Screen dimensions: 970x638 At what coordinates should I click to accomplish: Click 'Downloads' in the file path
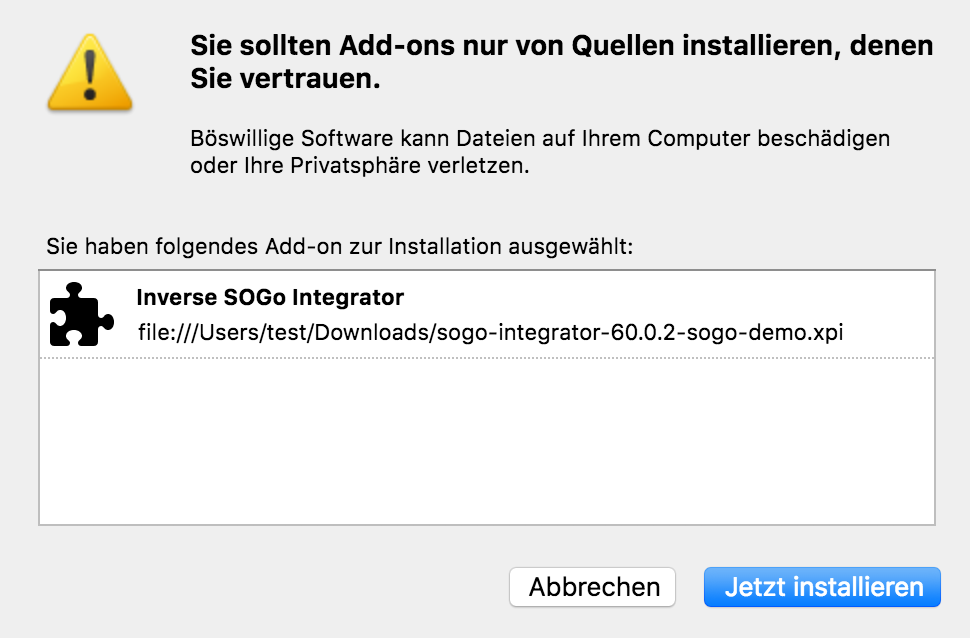[x=376, y=332]
